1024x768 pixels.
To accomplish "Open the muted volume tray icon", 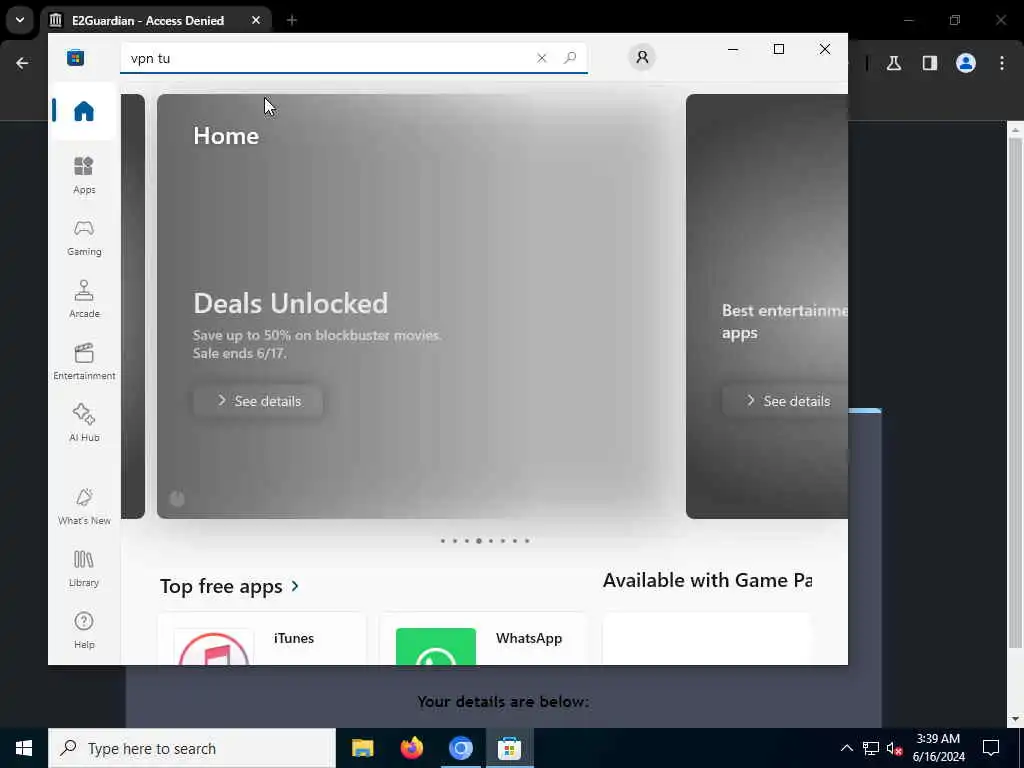I will 895,749.
